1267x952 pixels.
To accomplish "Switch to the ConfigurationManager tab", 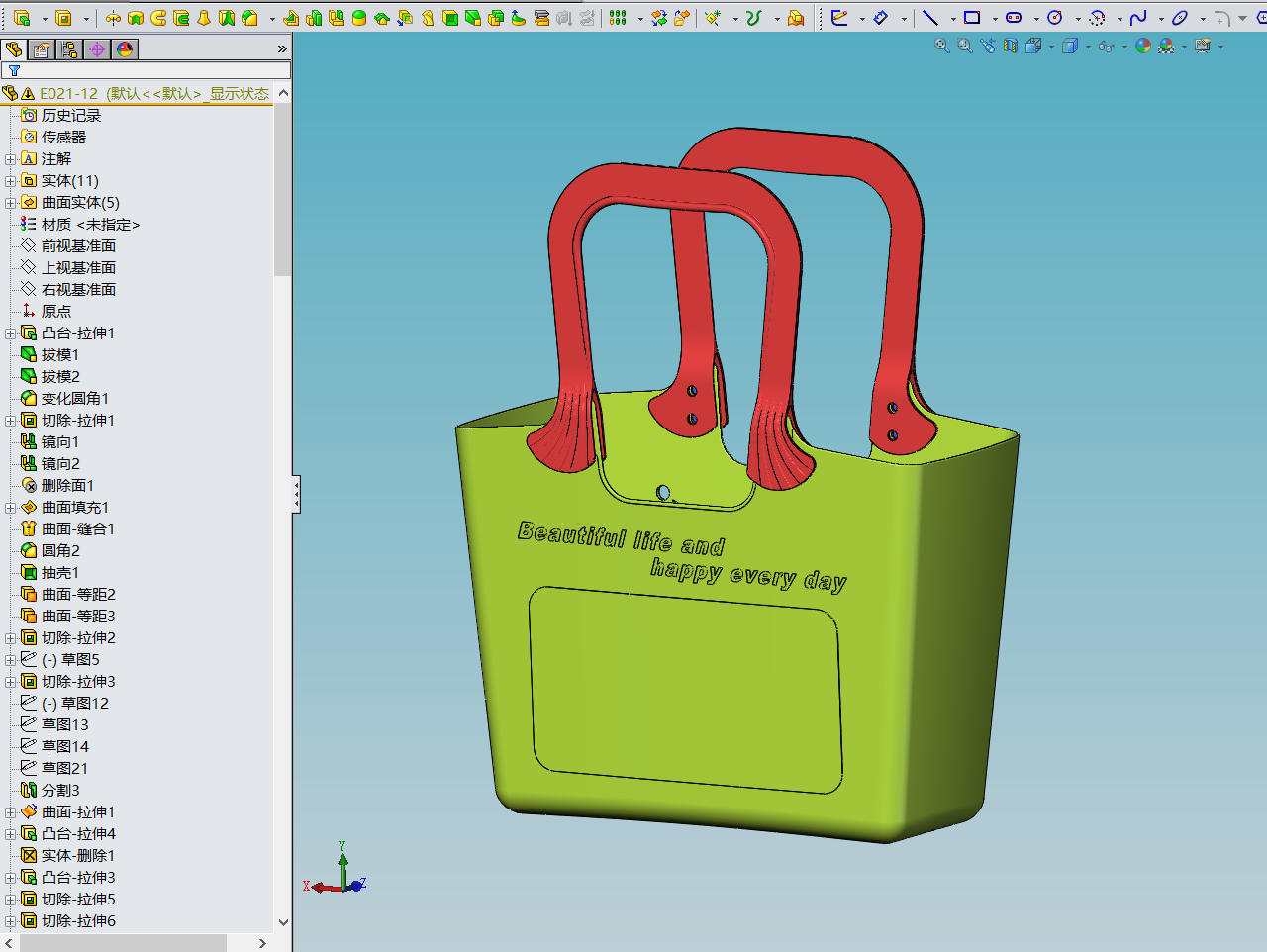I will coord(69,49).
